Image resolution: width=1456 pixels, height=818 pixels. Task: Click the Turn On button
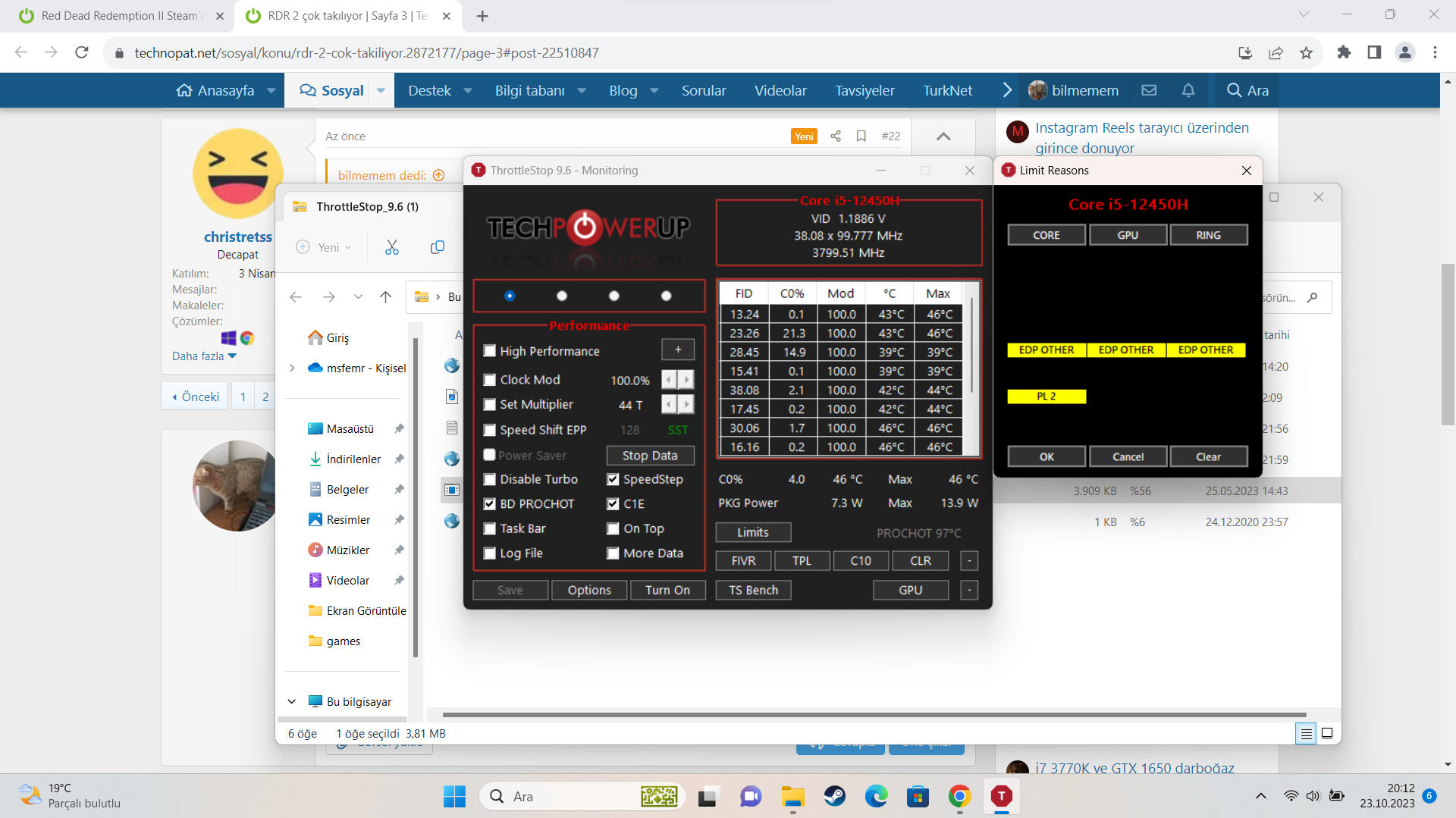(667, 590)
